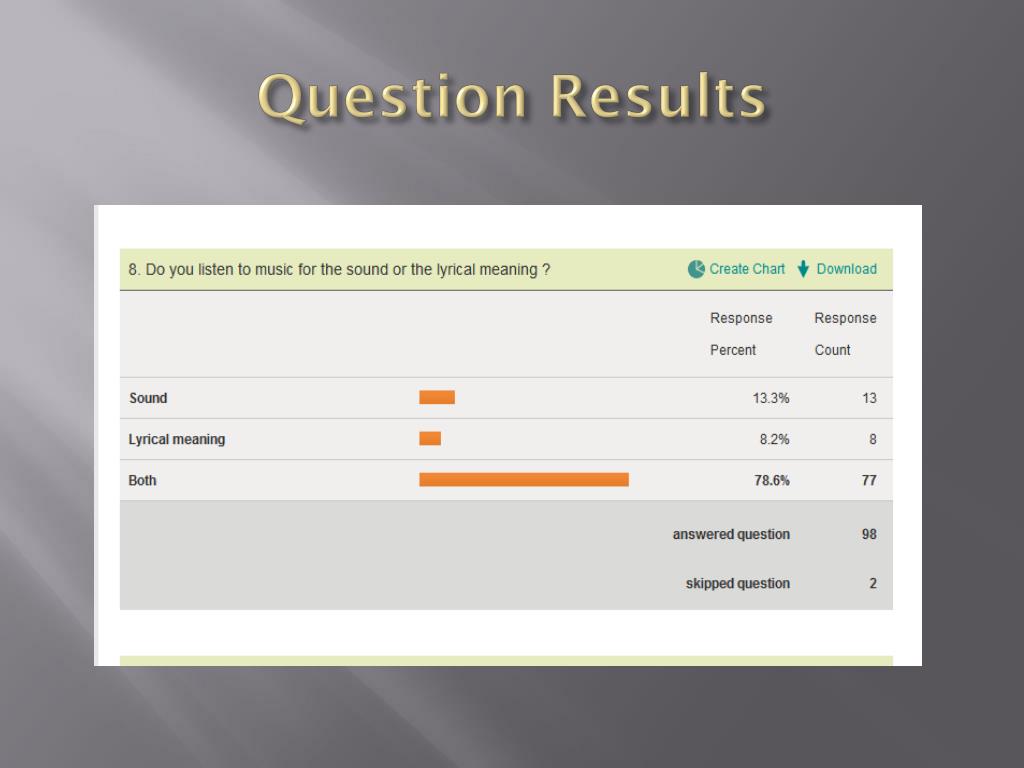Click the Create Chart pie icon
1024x768 pixels.
coord(696,269)
